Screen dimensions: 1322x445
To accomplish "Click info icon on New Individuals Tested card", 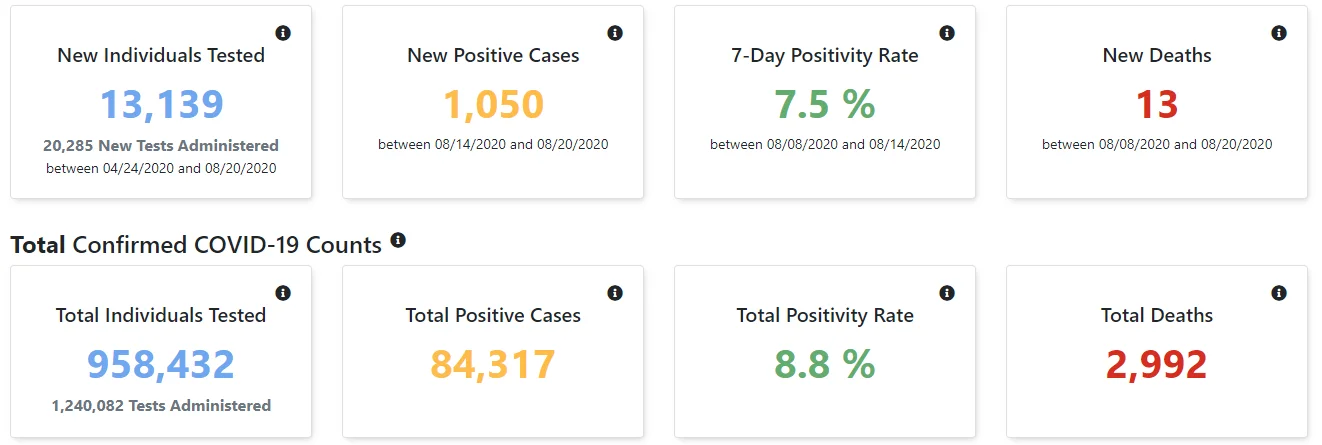I will click(283, 33).
